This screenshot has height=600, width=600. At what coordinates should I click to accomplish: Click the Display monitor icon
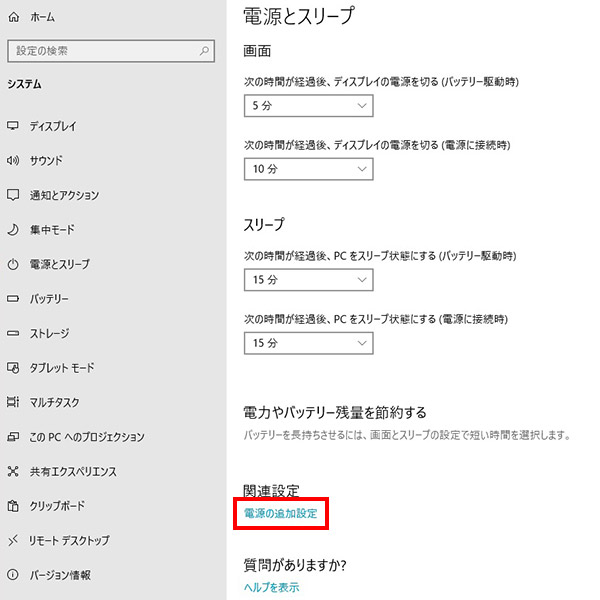point(13,126)
